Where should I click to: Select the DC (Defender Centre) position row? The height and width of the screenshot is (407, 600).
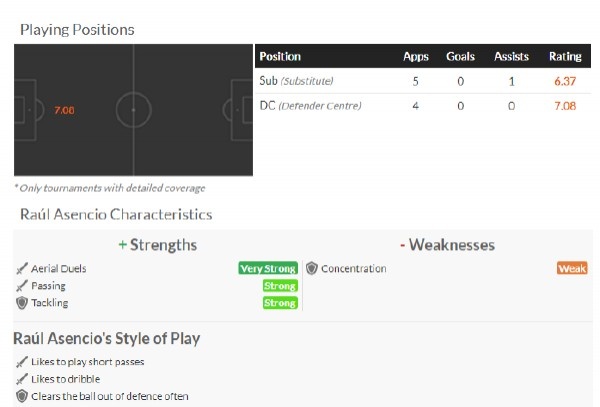pyautogui.click(x=310, y=105)
